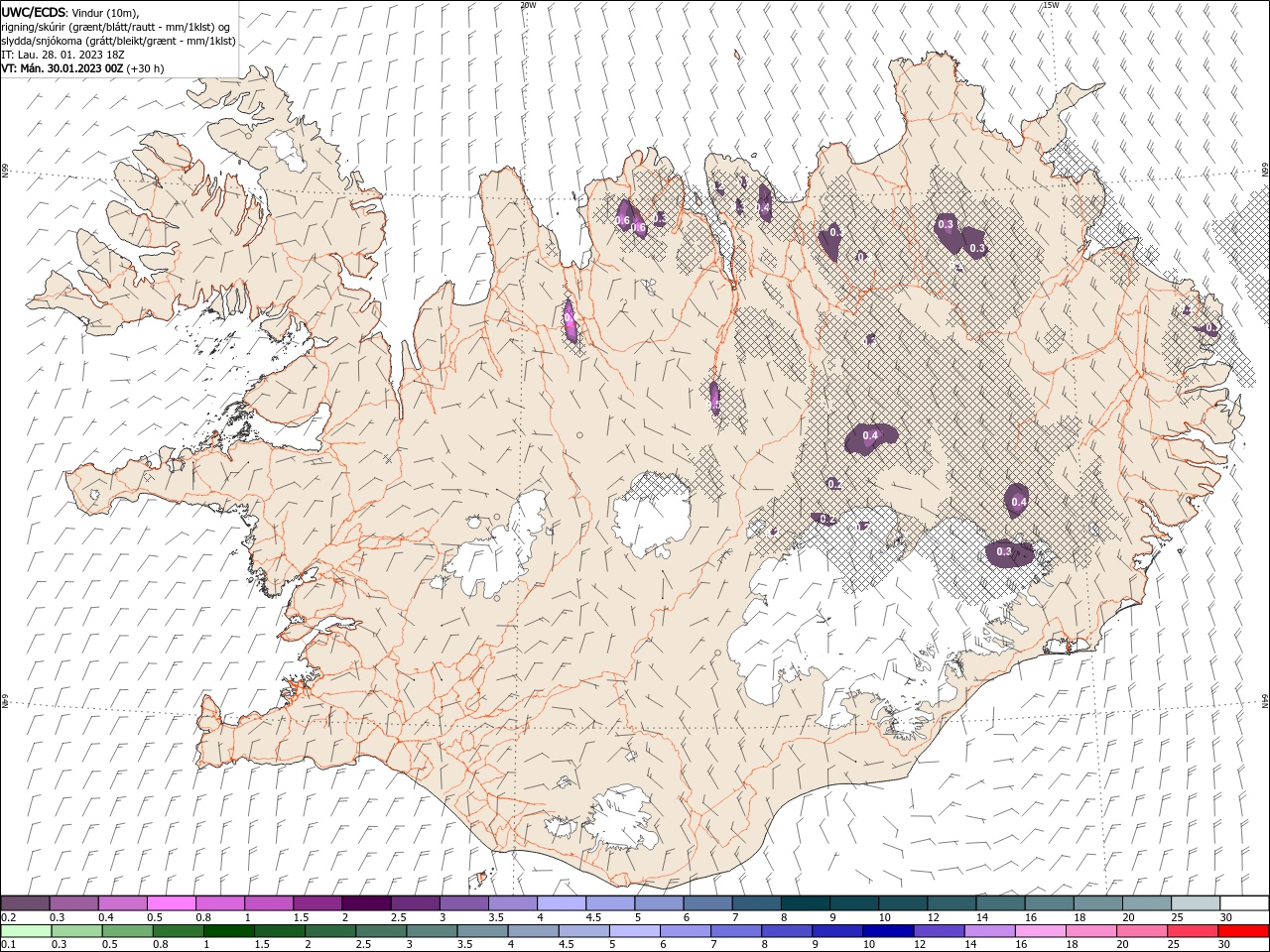Click the 'UWC/ECDS: Vindur (10m),' title text

pos(70,12)
